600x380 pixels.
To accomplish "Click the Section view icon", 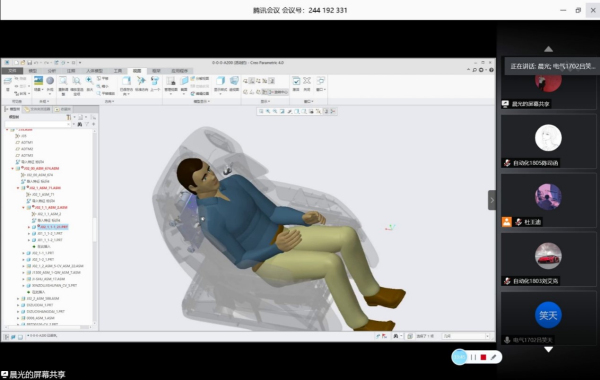I will (184, 81).
